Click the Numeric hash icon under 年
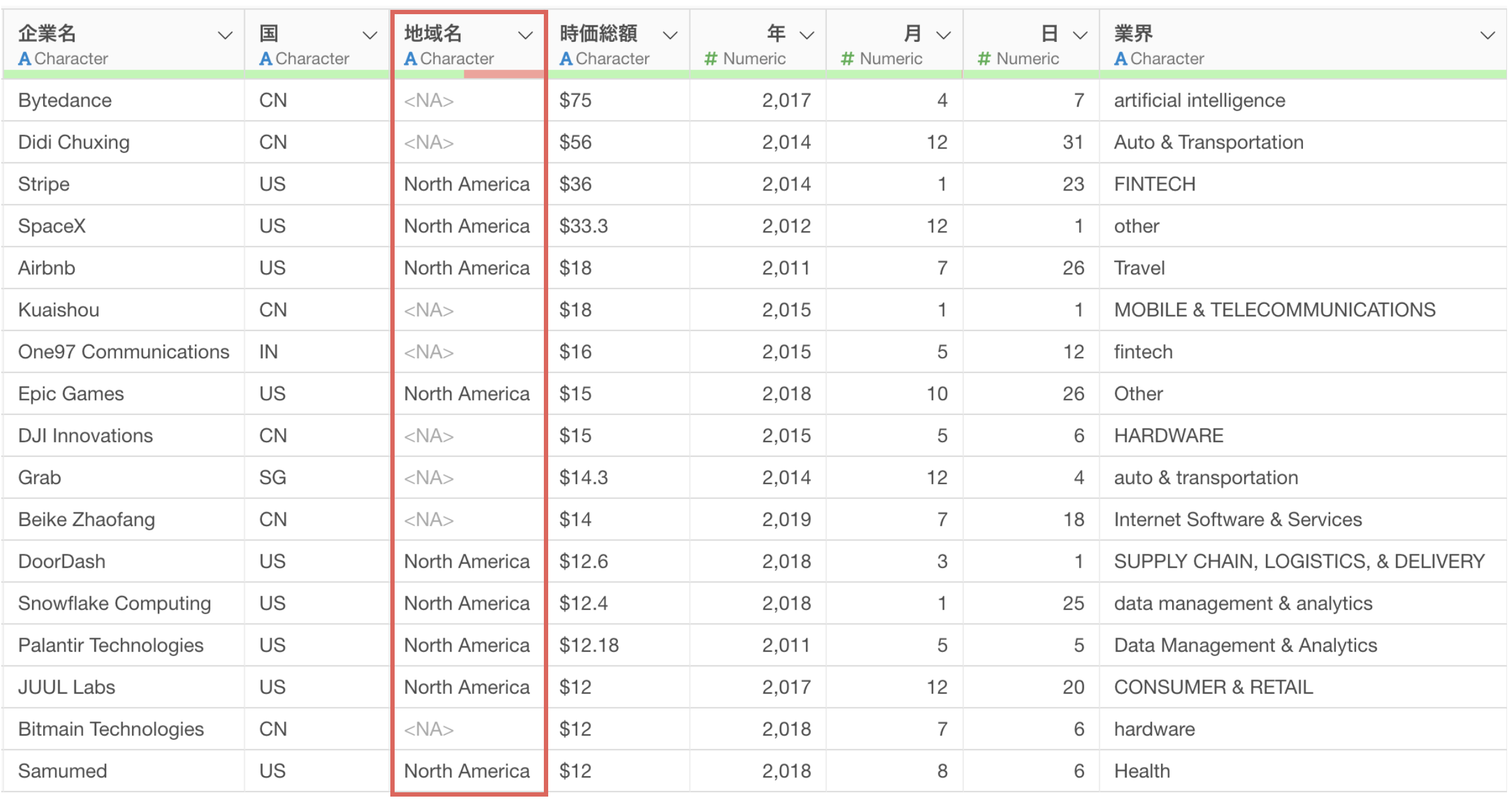The width and height of the screenshot is (1512, 804). tap(711, 59)
